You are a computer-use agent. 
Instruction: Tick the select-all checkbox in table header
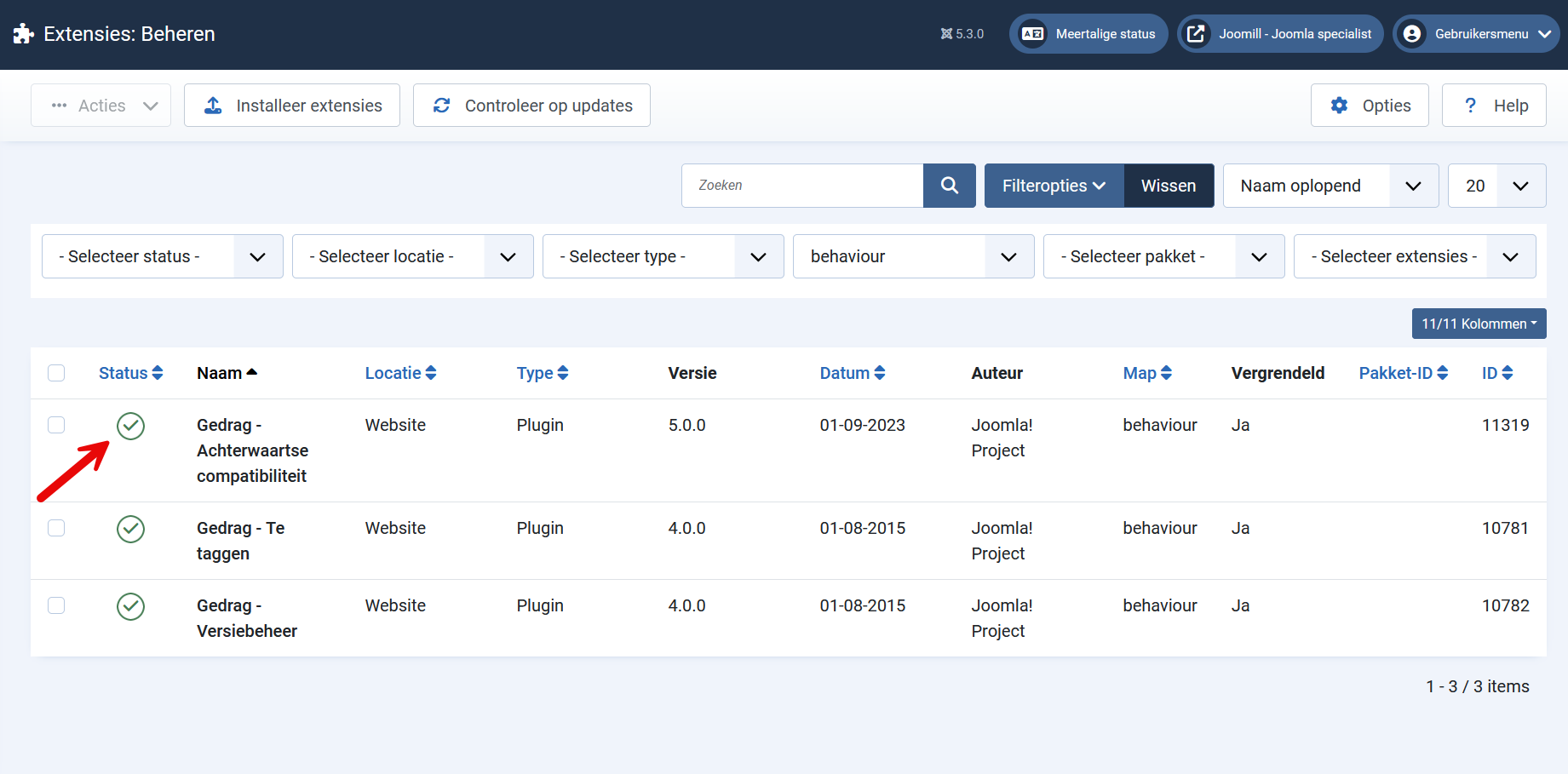(56, 373)
